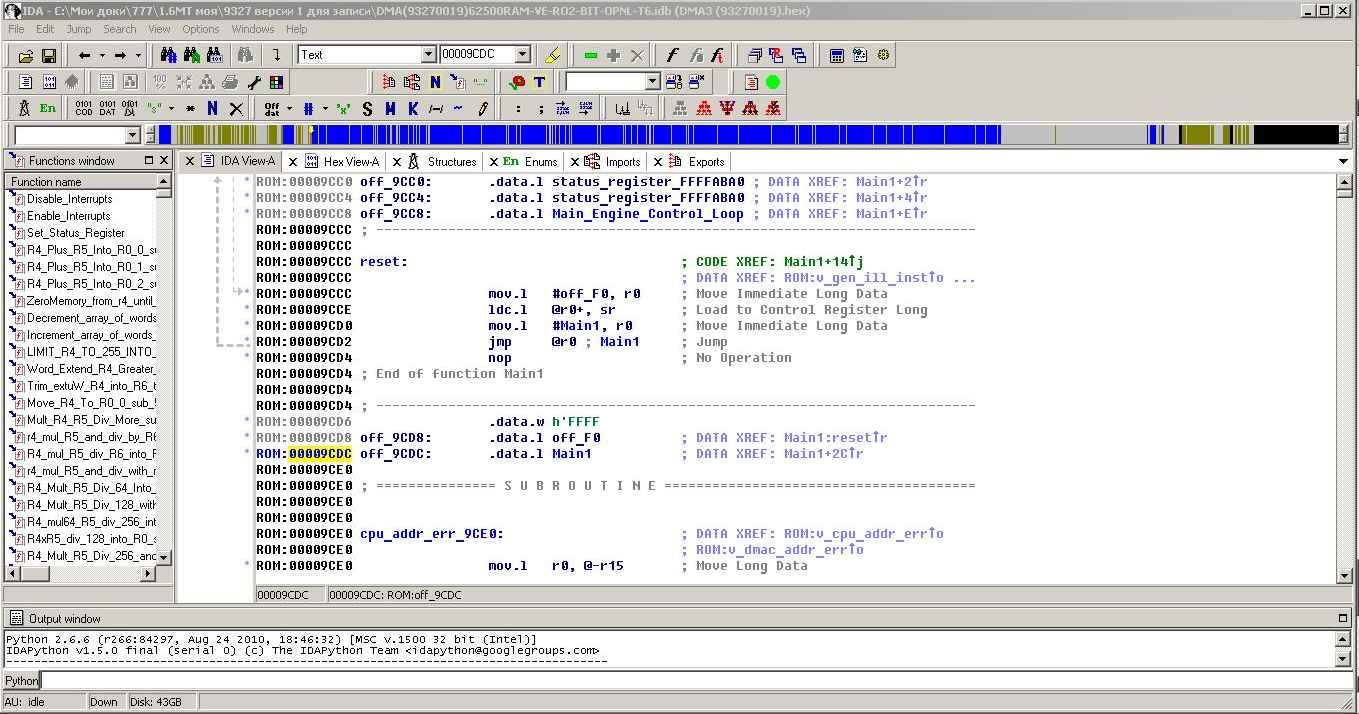The width and height of the screenshot is (1359, 714).
Task: Click the bold N rename icon
Action: click(212, 108)
